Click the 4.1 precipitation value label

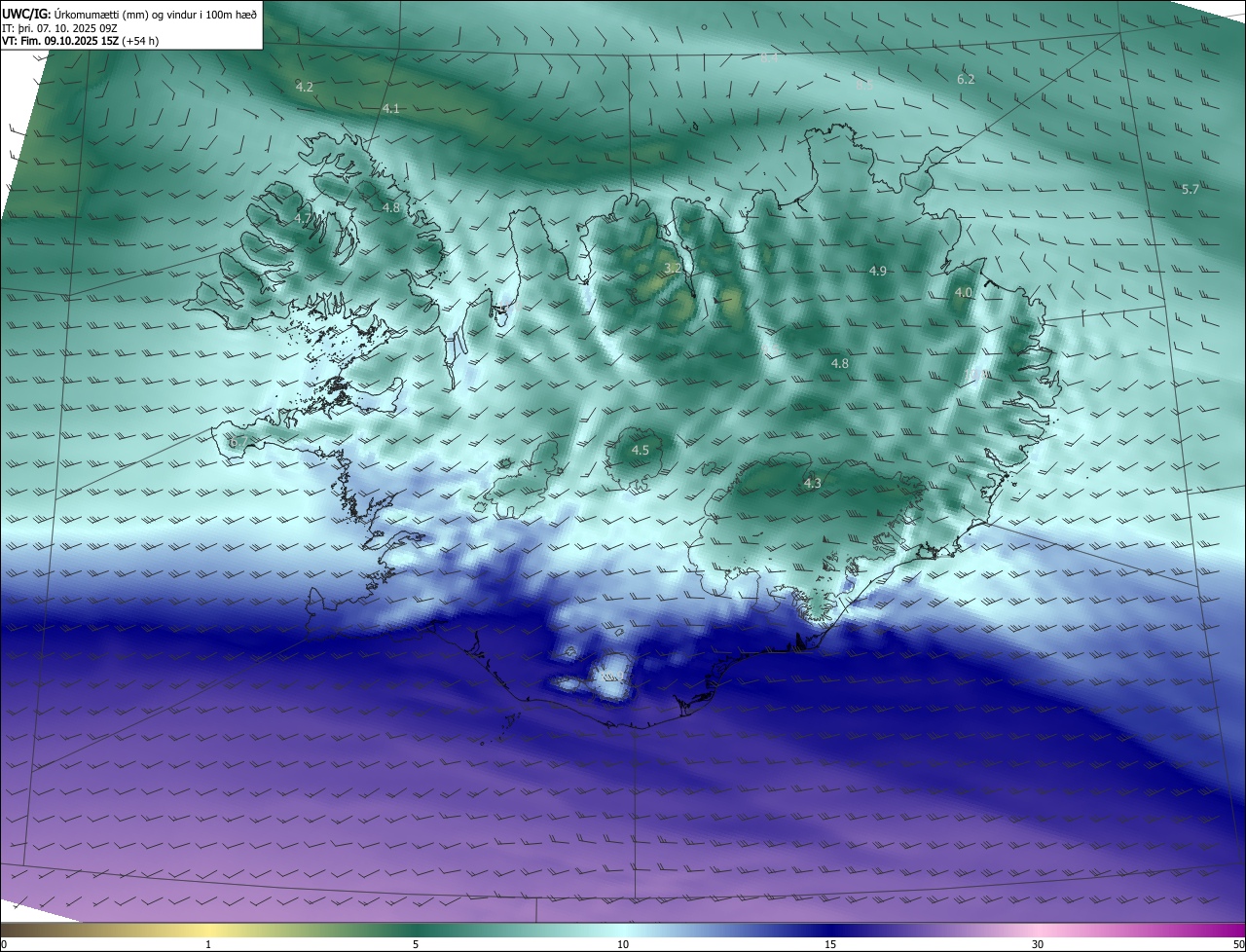point(391,108)
